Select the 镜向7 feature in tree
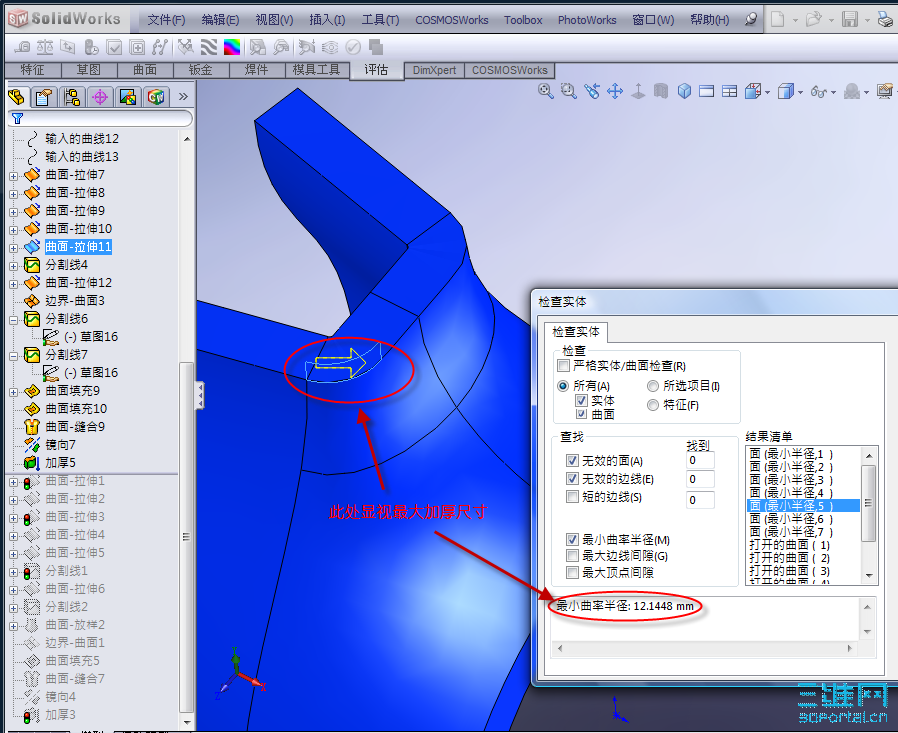This screenshot has width=898, height=733. (x=60, y=444)
